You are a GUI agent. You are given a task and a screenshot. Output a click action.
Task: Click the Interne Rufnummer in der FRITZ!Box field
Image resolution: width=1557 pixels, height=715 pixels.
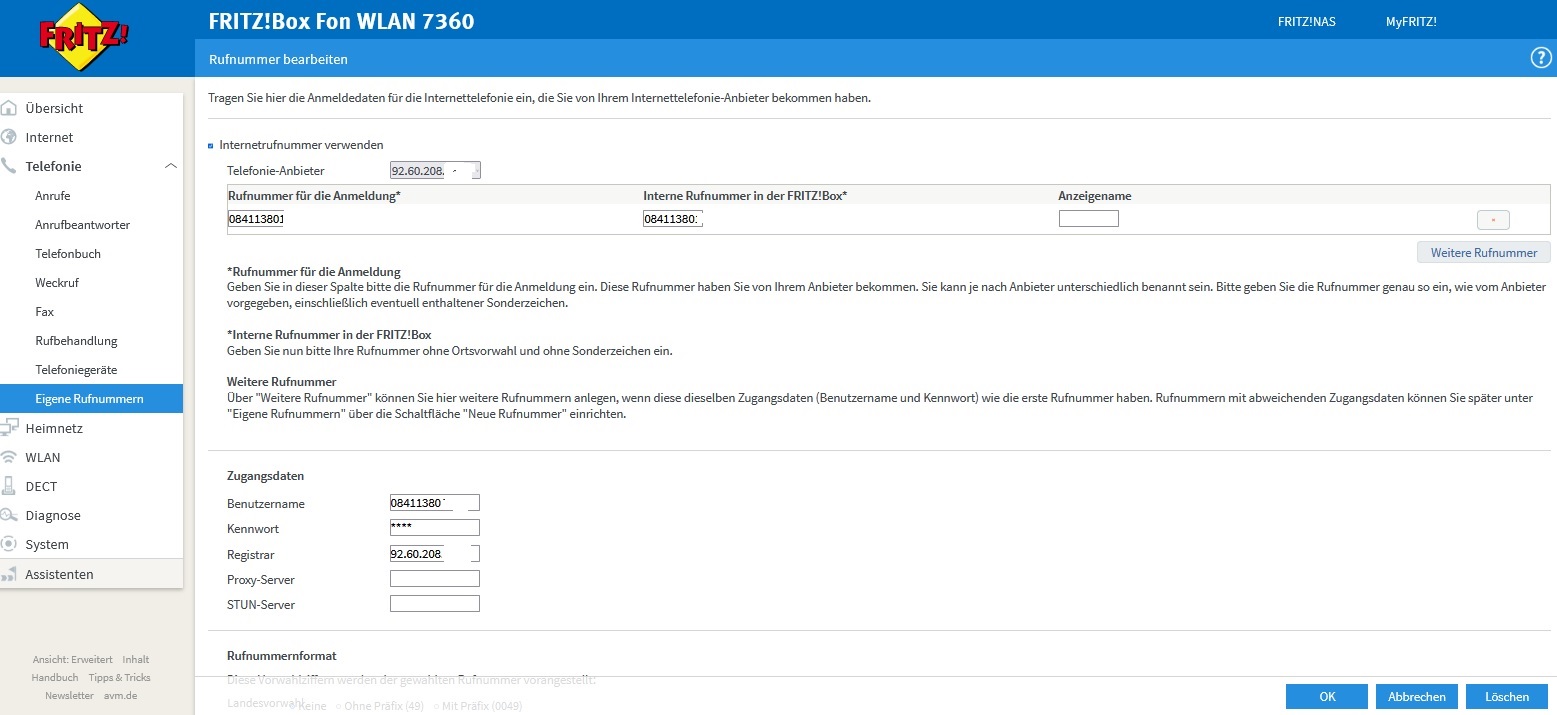[673, 219]
